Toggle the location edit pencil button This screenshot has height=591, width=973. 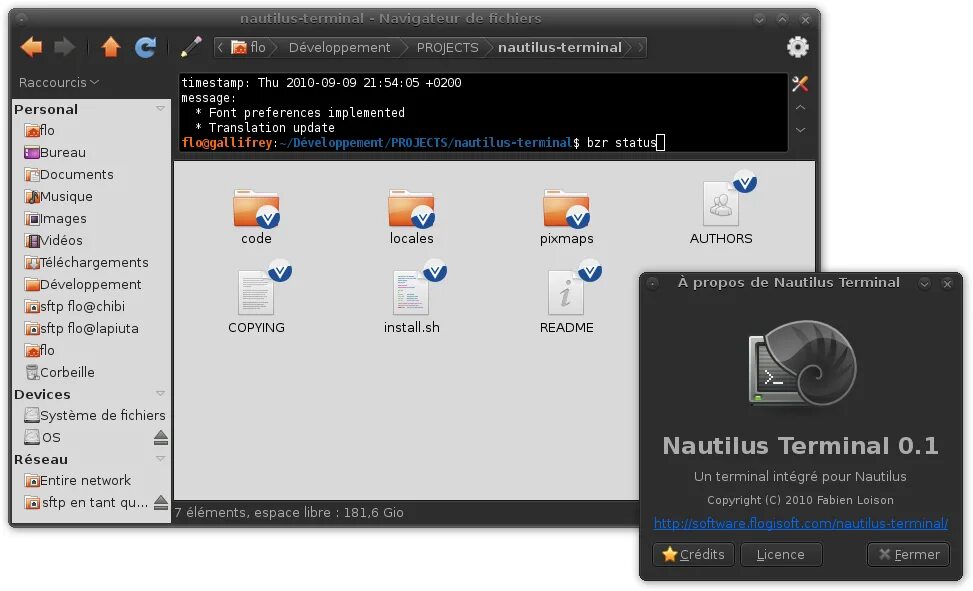pyautogui.click(x=191, y=47)
